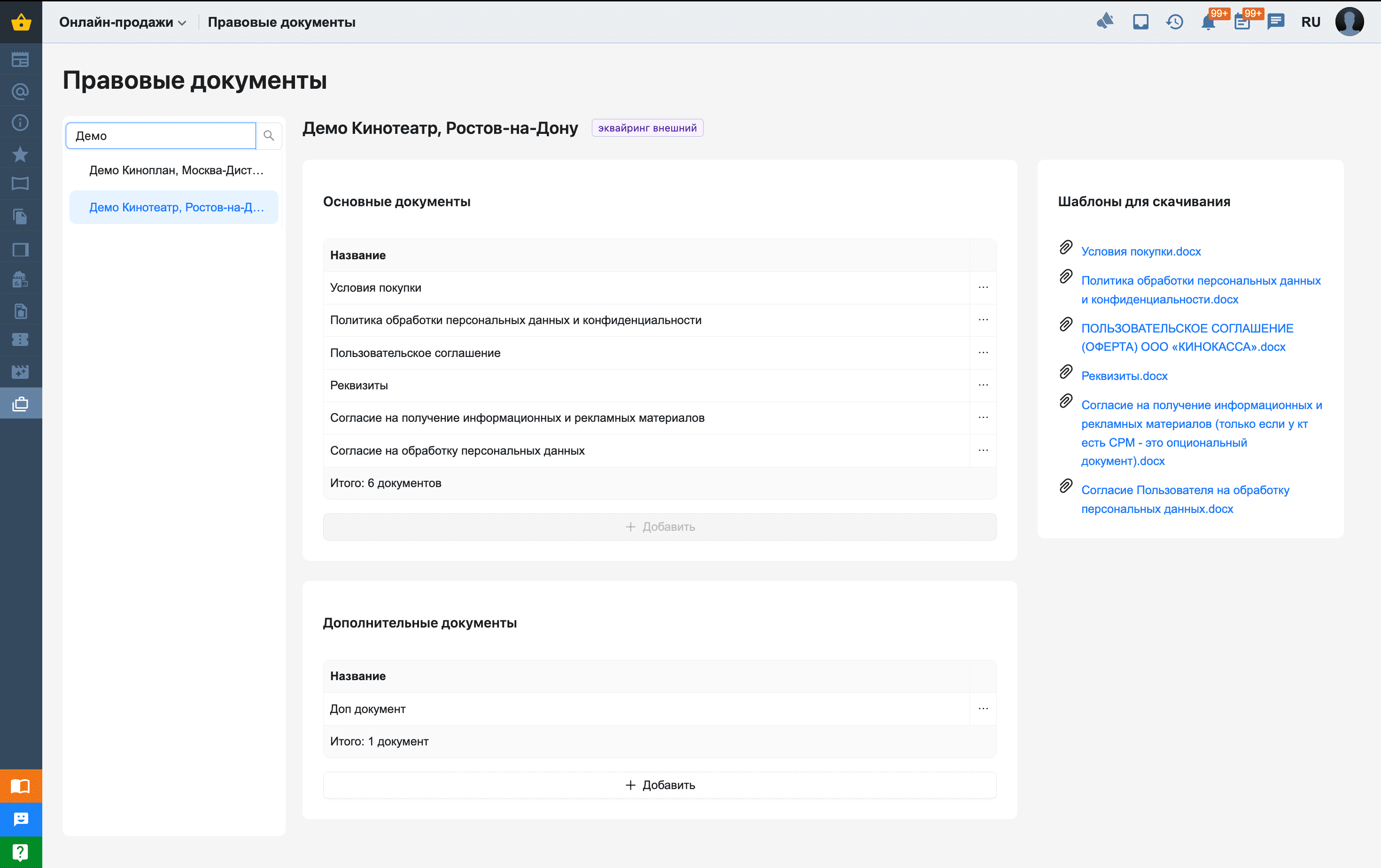1381x868 pixels.
Task: Click the green help question icon
Action: coord(21,852)
